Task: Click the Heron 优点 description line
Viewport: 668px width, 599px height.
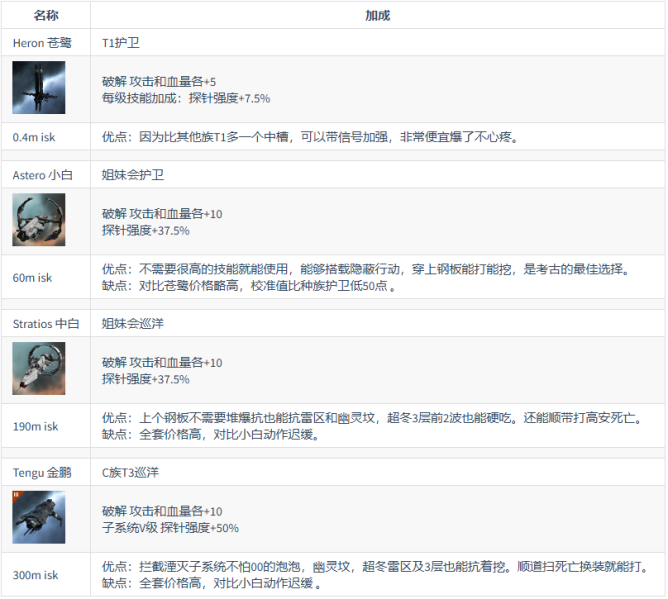Action: pos(310,137)
